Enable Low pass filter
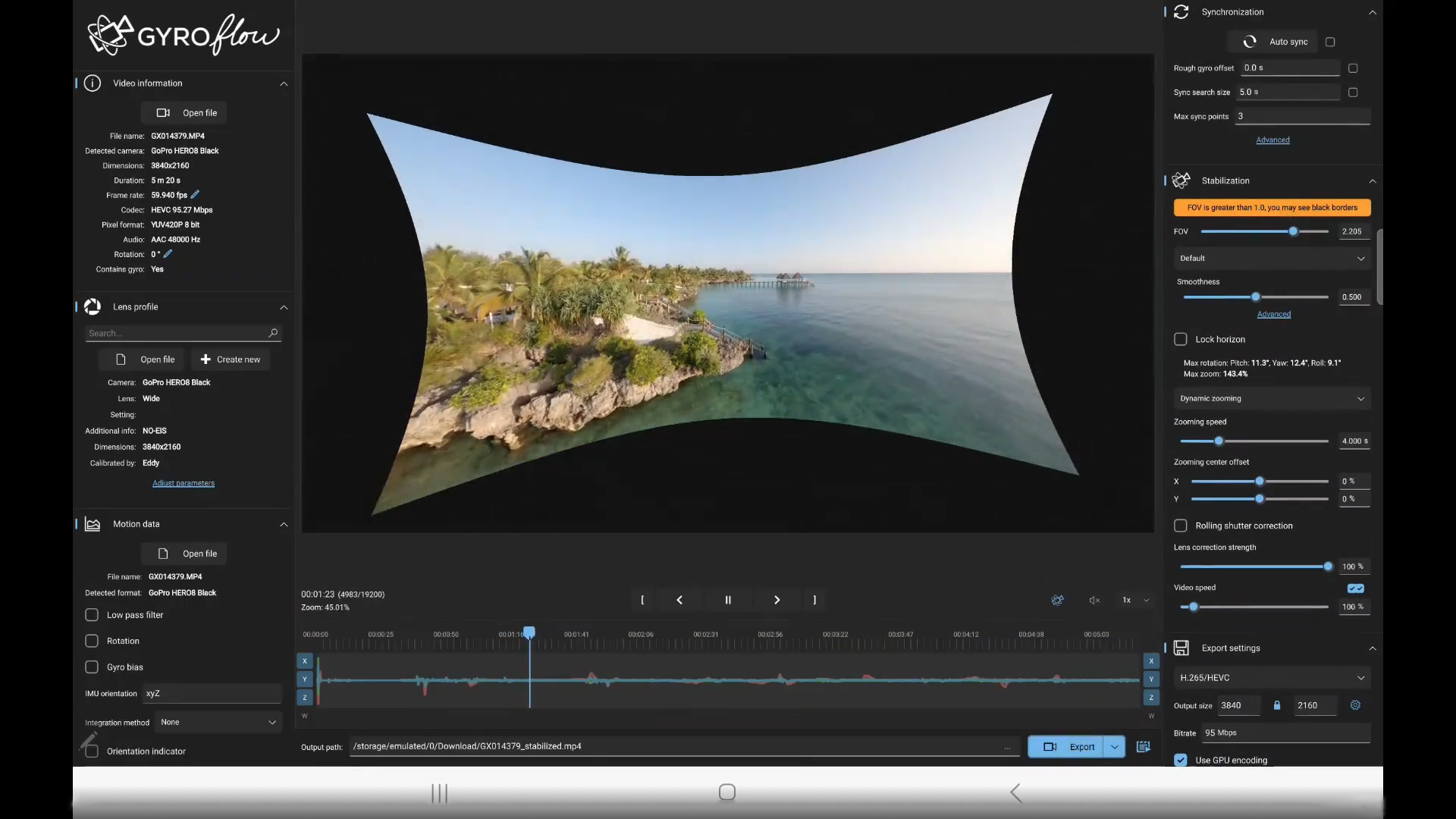The width and height of the screenshot is (1456, 819). [92, 615]
